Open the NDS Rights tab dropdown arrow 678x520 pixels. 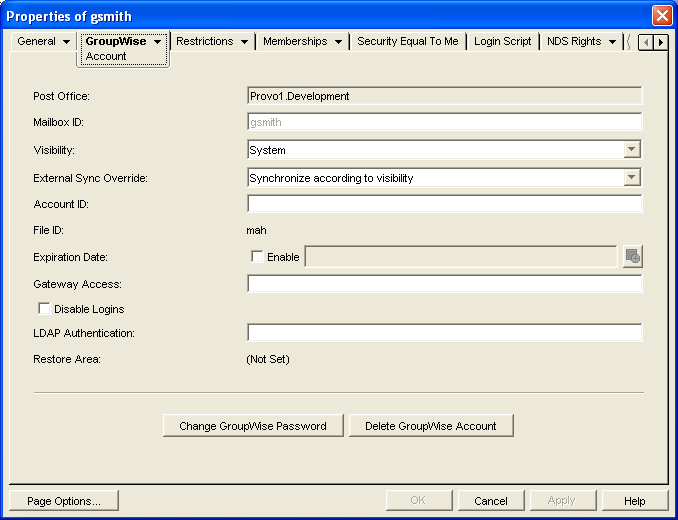point(612,42)
